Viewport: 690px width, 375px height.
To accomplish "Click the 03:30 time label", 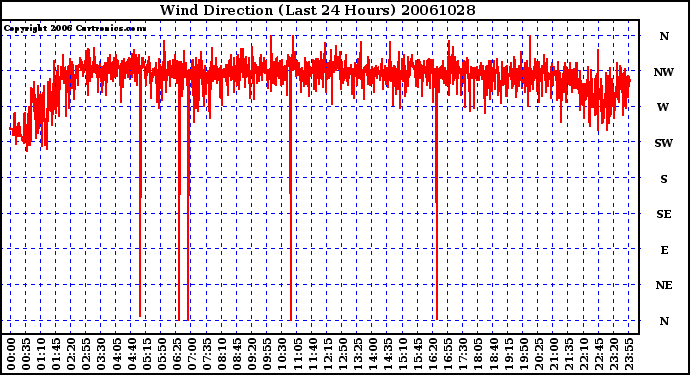I will (101, 354).
